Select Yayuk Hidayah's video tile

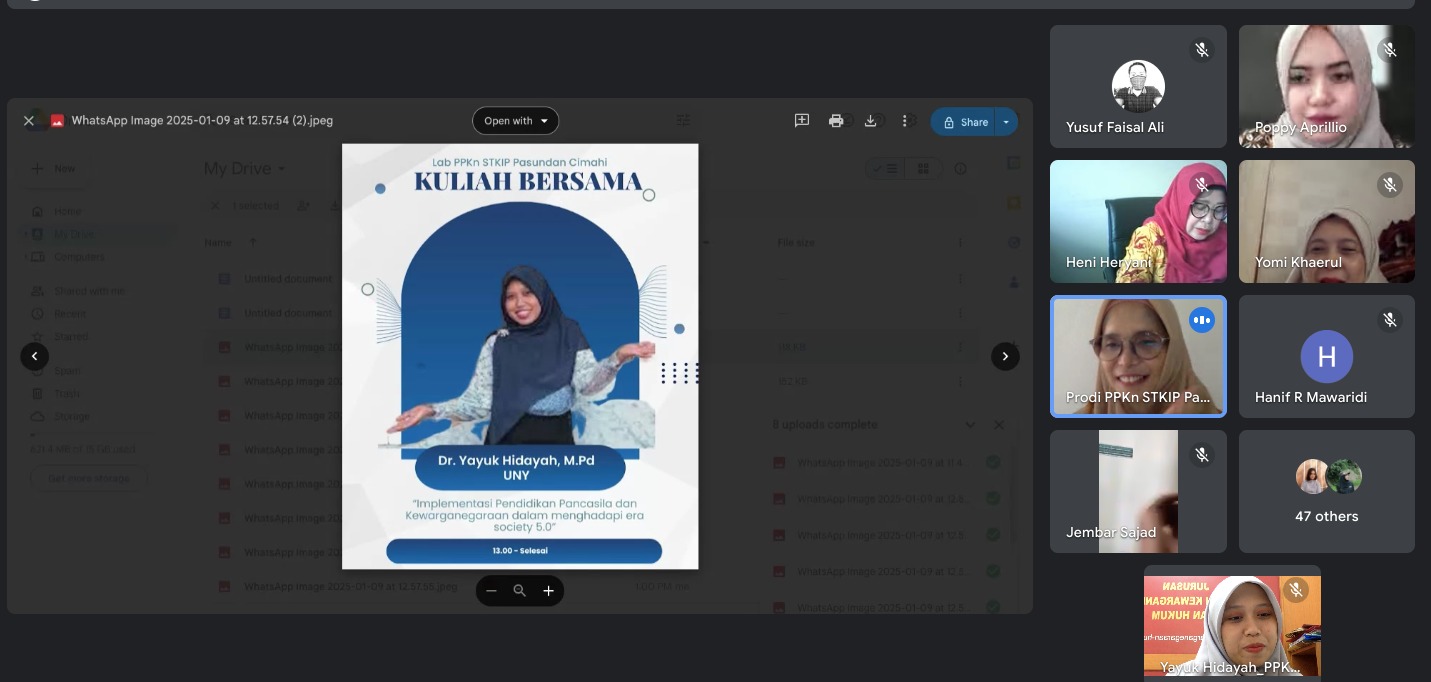pos(1232,624)
